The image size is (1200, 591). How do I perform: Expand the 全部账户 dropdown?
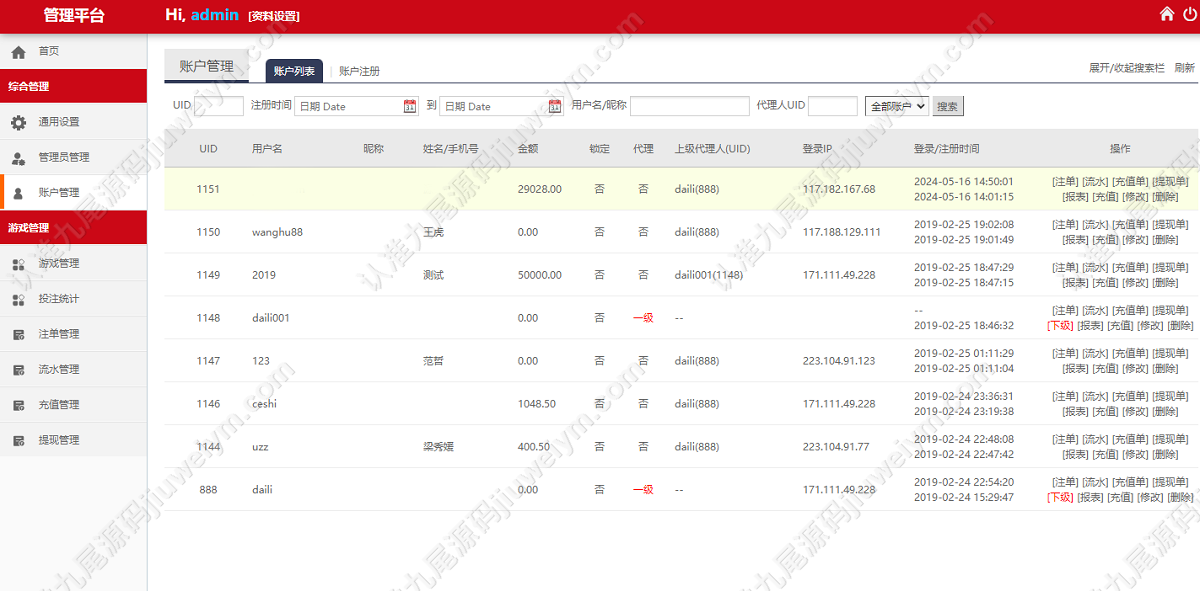tap(897, 106)
